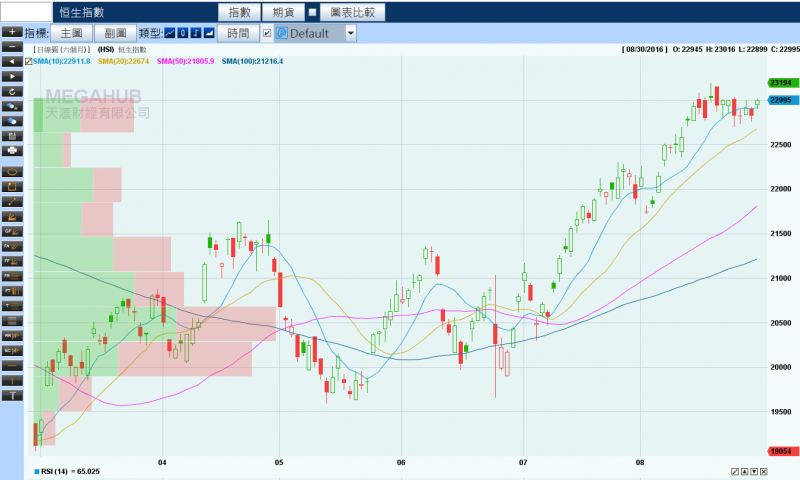Screen dimensions: 800x480
Task: Open the Default template dropdown arrow
Action: tap(350, 33)
